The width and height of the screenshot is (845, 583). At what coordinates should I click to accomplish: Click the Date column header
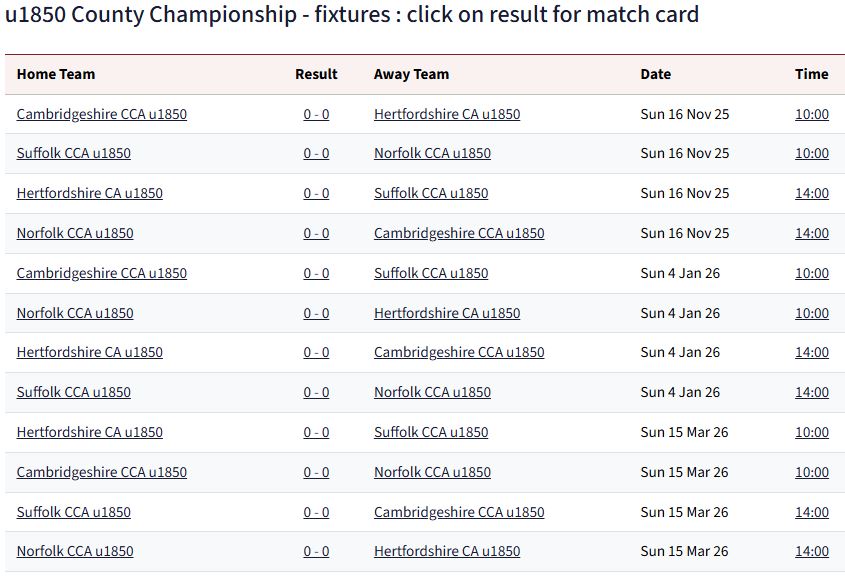point(655,74)
